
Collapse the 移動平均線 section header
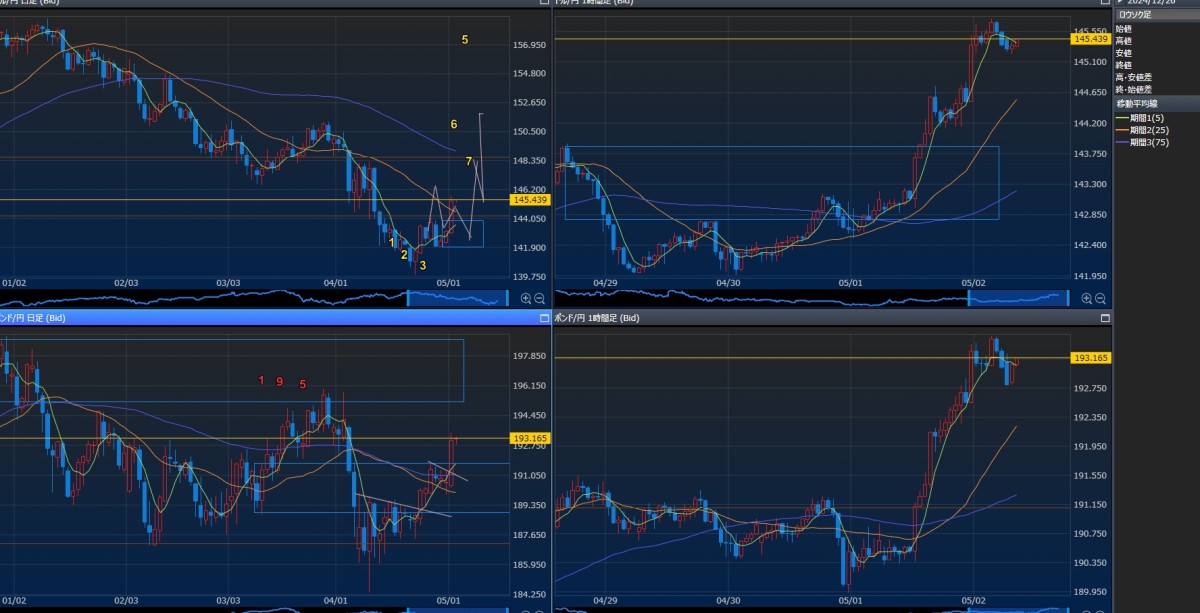pyautogui.click(x=1140, y=103)
